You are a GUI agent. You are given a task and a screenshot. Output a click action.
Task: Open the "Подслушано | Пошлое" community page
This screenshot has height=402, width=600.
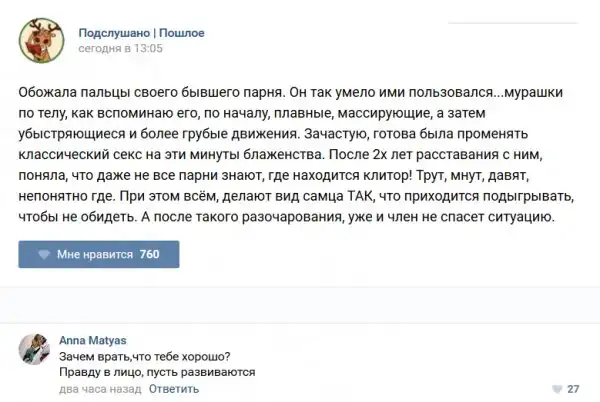coord(141,33)
